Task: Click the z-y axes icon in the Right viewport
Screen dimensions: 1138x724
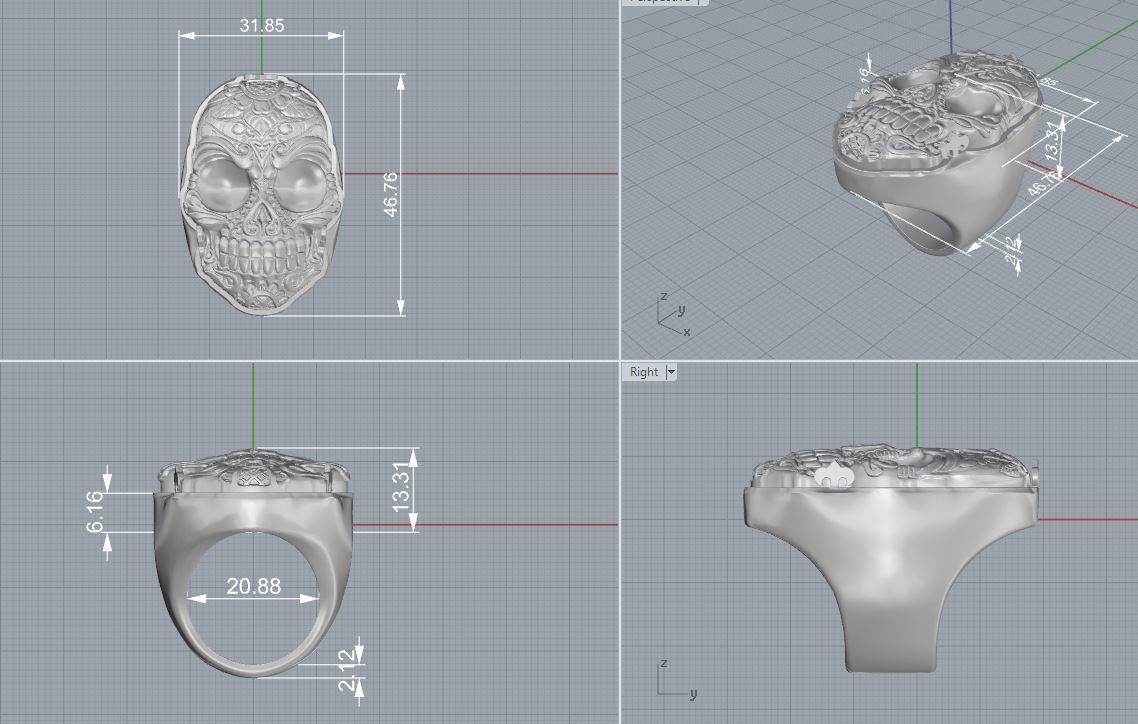Action: click(x=677, y=680)
